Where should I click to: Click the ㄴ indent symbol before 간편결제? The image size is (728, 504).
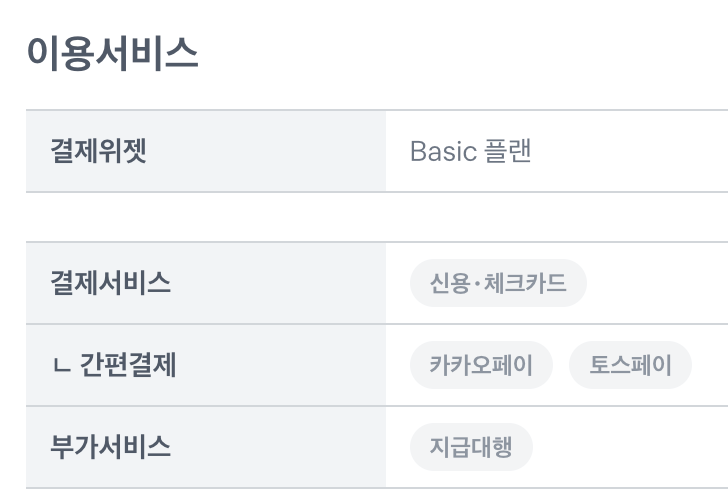point(62,366)
